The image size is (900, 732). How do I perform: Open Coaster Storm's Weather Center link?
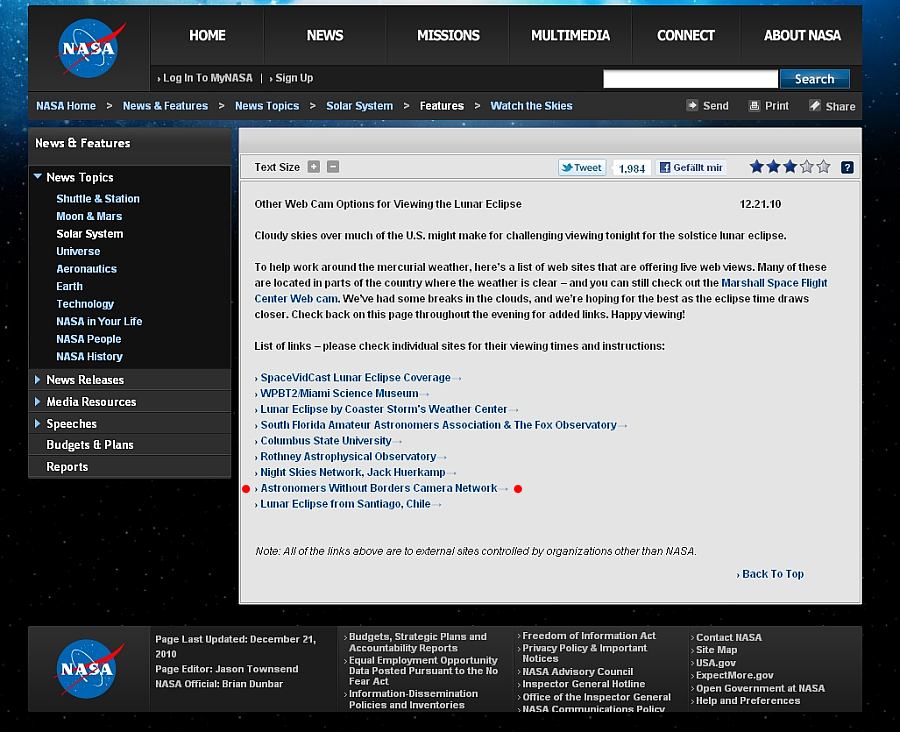point(384,409)
